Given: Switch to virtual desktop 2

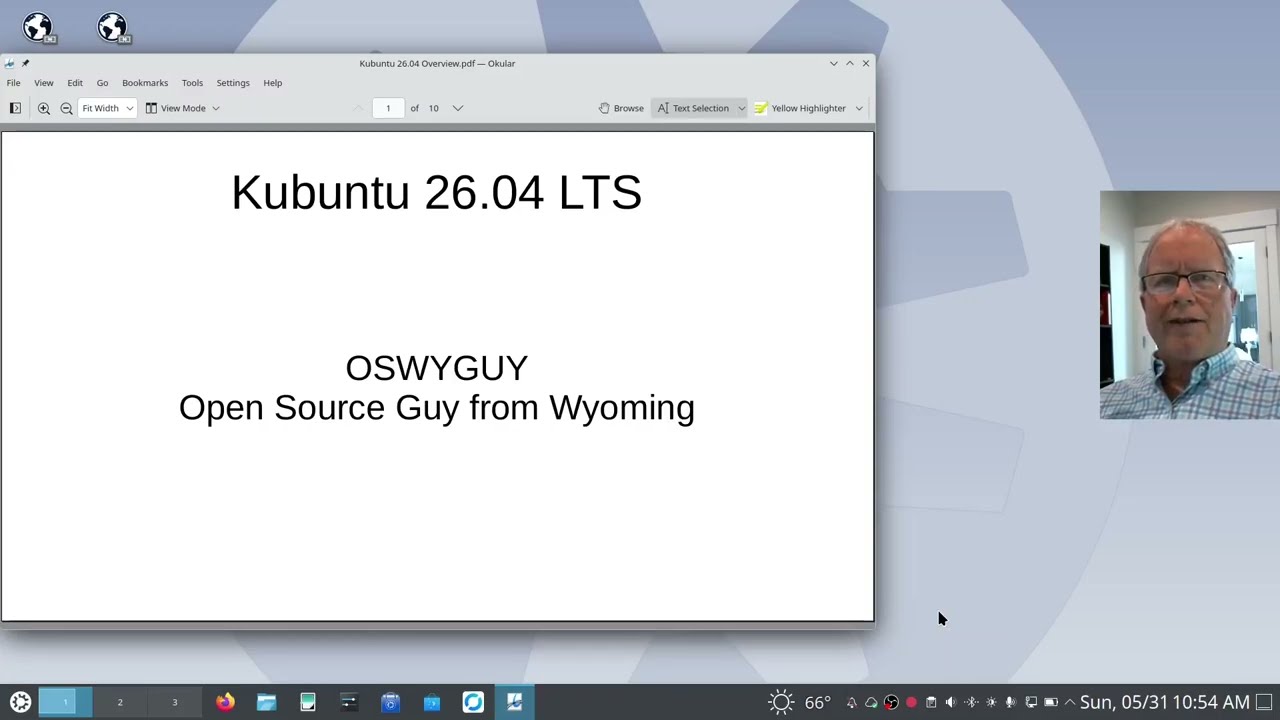Looking at the screenshot, I should click(x=120, y=702).
